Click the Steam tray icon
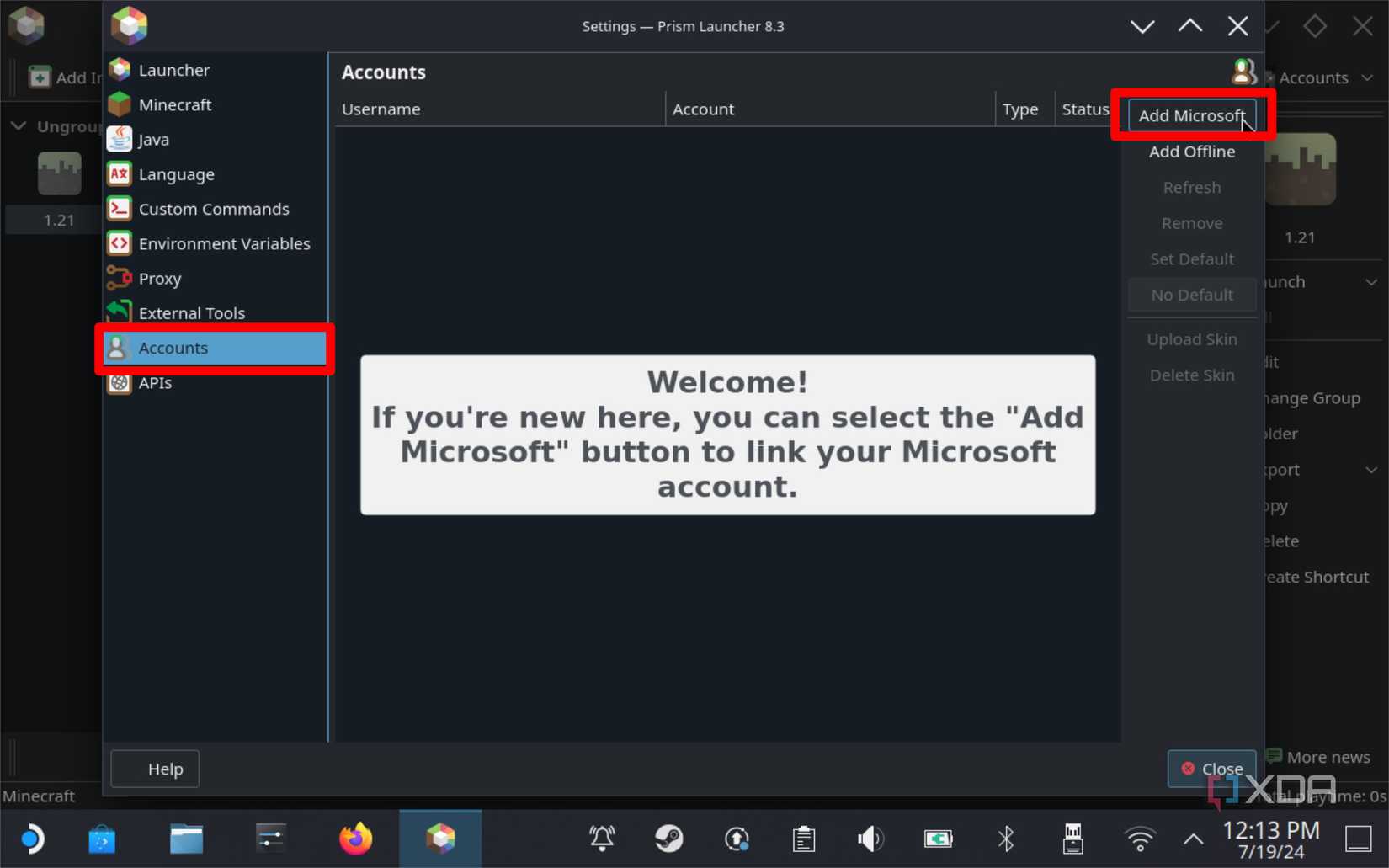The image size is (1389, 868). [x=669, y=839]
